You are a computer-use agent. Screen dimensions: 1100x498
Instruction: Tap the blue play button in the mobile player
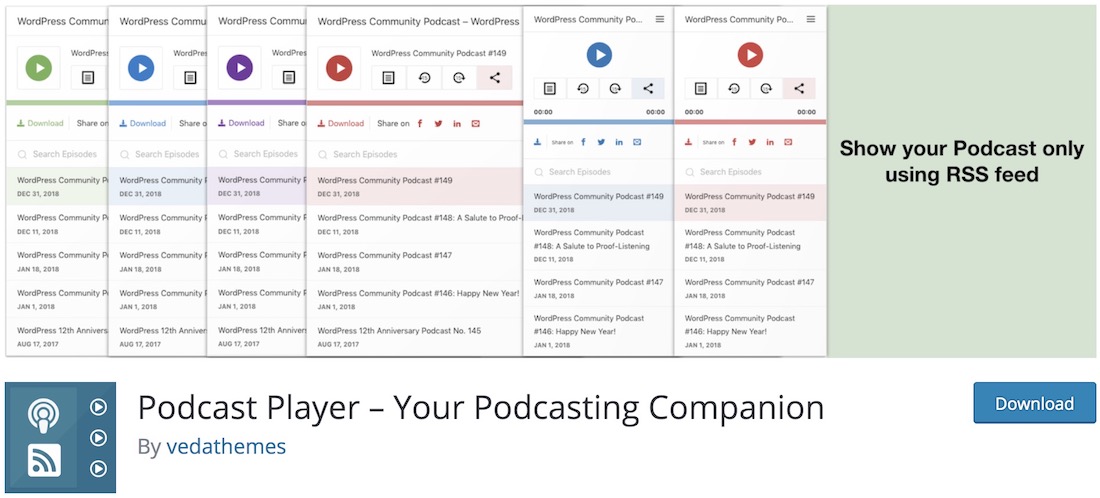click(x=599, y=55)
